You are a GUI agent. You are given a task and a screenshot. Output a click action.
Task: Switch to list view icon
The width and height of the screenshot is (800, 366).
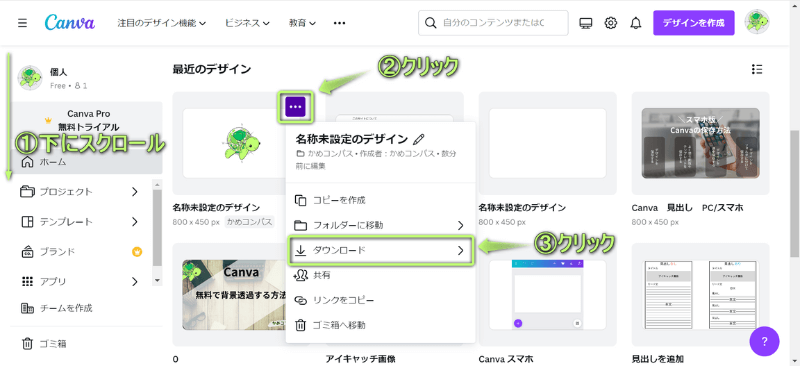click(x=757, y=69)
